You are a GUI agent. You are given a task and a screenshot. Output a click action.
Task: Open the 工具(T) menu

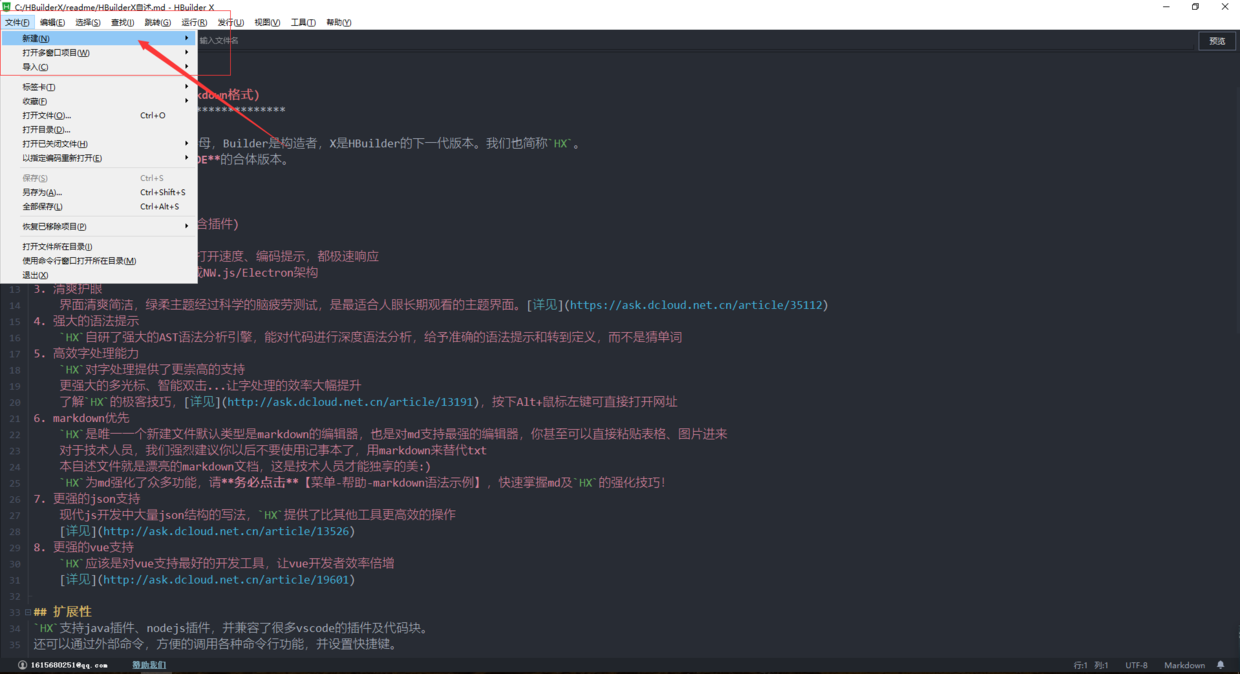(303, 22)
